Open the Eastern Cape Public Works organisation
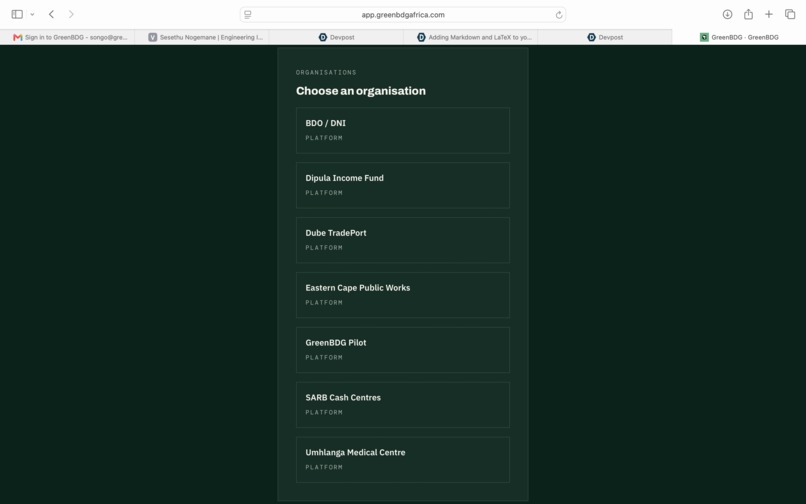This screenshot has height=504, width=806. [403, 295]
